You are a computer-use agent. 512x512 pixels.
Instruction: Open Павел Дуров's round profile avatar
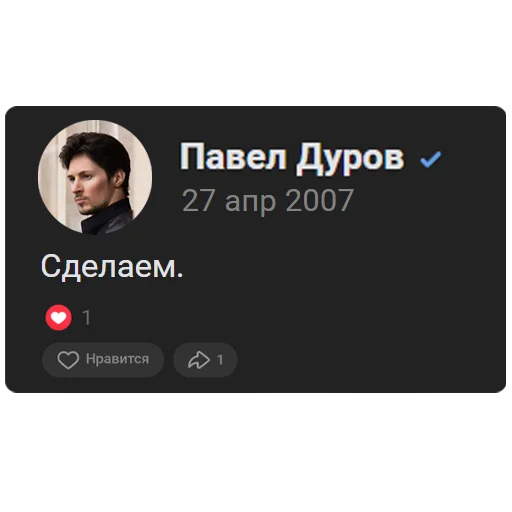(x=95, y=177)
